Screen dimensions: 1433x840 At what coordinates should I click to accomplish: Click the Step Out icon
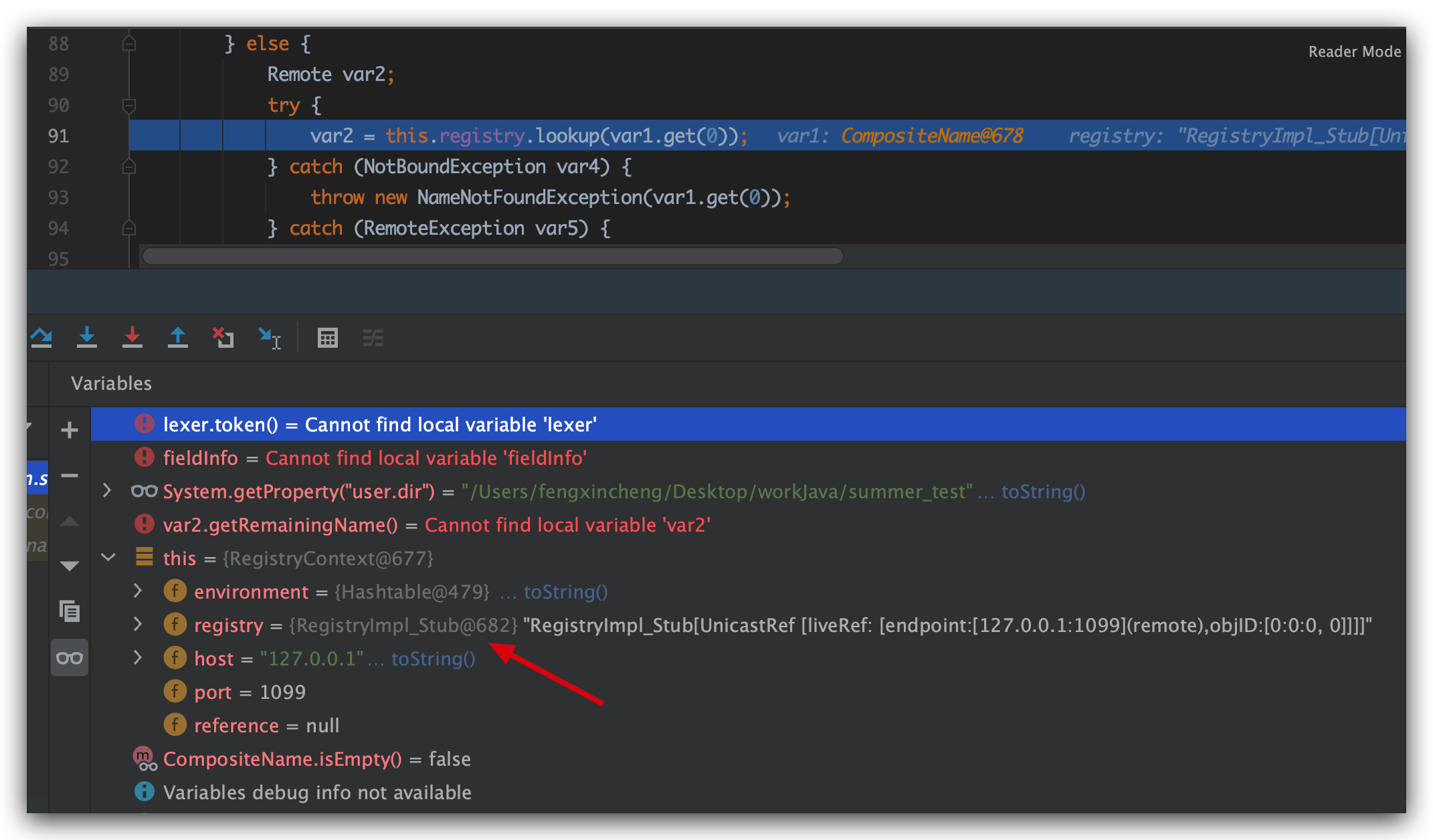[178, 338]
